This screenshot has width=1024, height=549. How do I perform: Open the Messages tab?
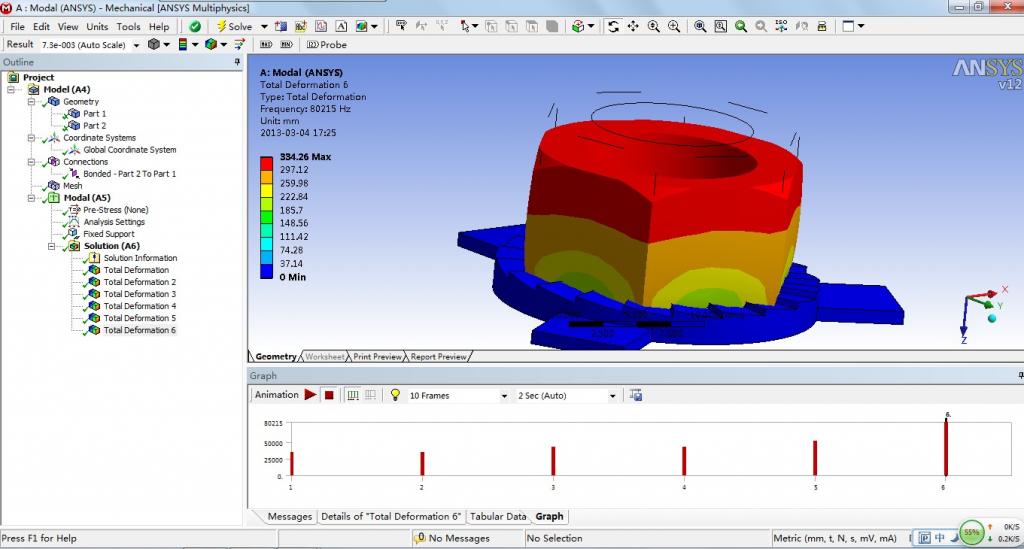coord(289,516)
